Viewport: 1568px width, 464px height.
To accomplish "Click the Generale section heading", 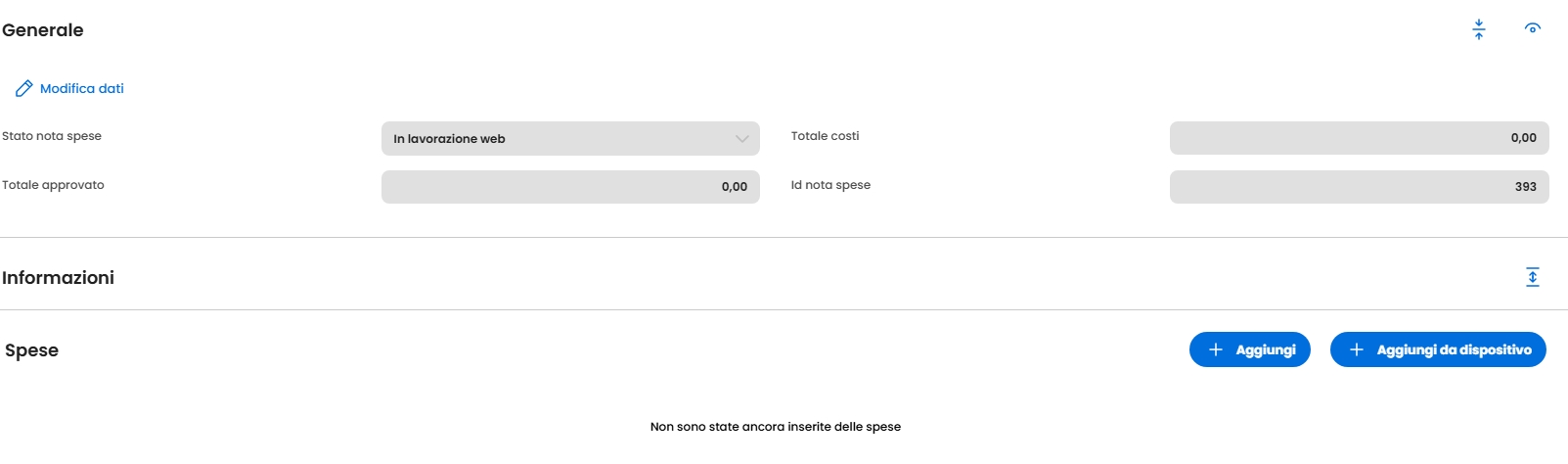I will [43, 30].
